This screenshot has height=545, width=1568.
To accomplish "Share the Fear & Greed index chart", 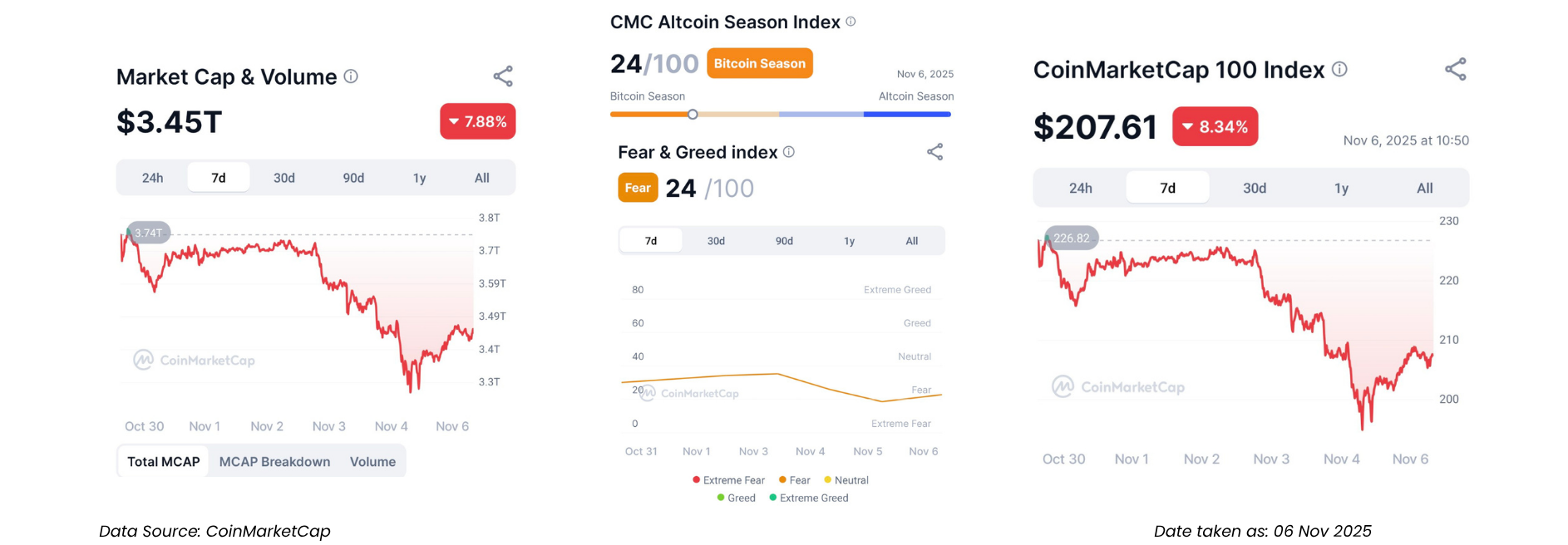I will tap(935, 152).
